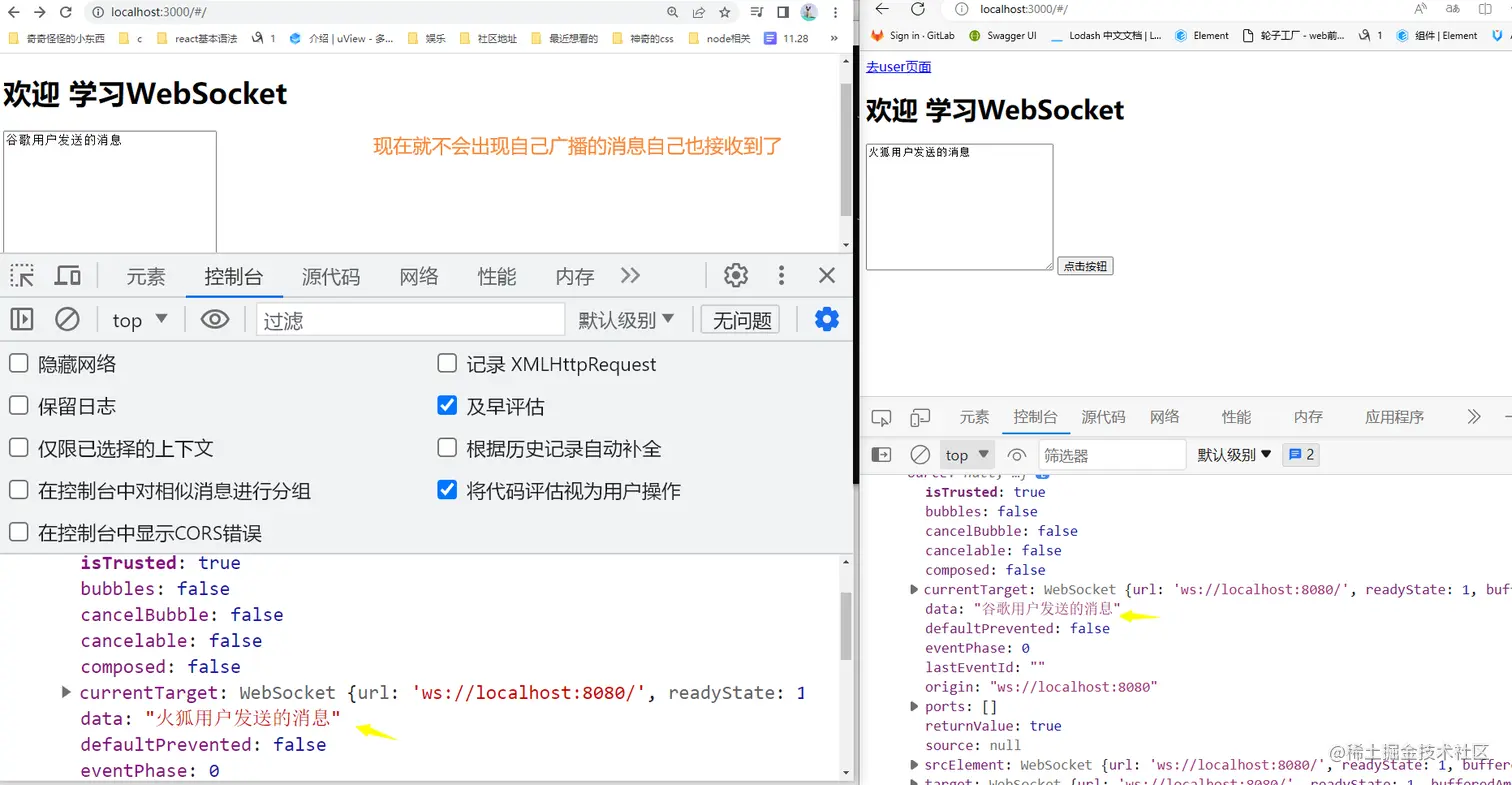
Task: Reload the page in Chrome window
Action: click(x=66, y=12)
